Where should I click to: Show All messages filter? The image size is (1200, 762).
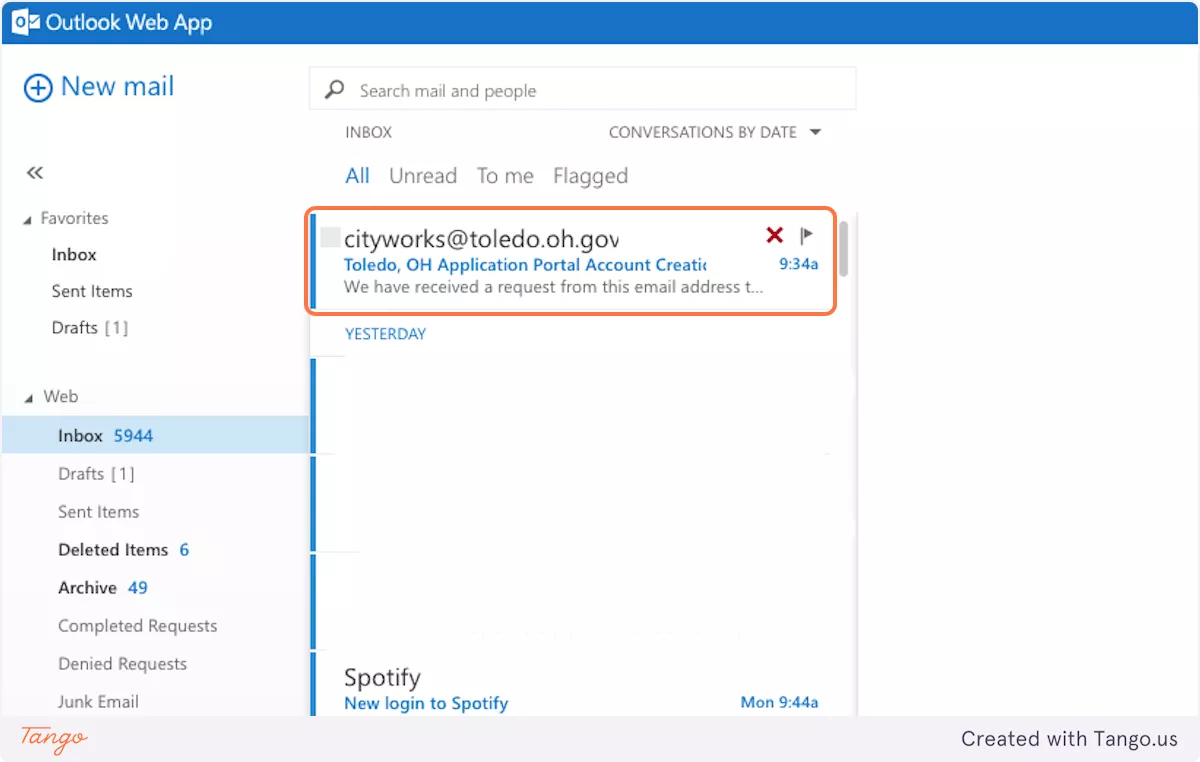[357, 176]
